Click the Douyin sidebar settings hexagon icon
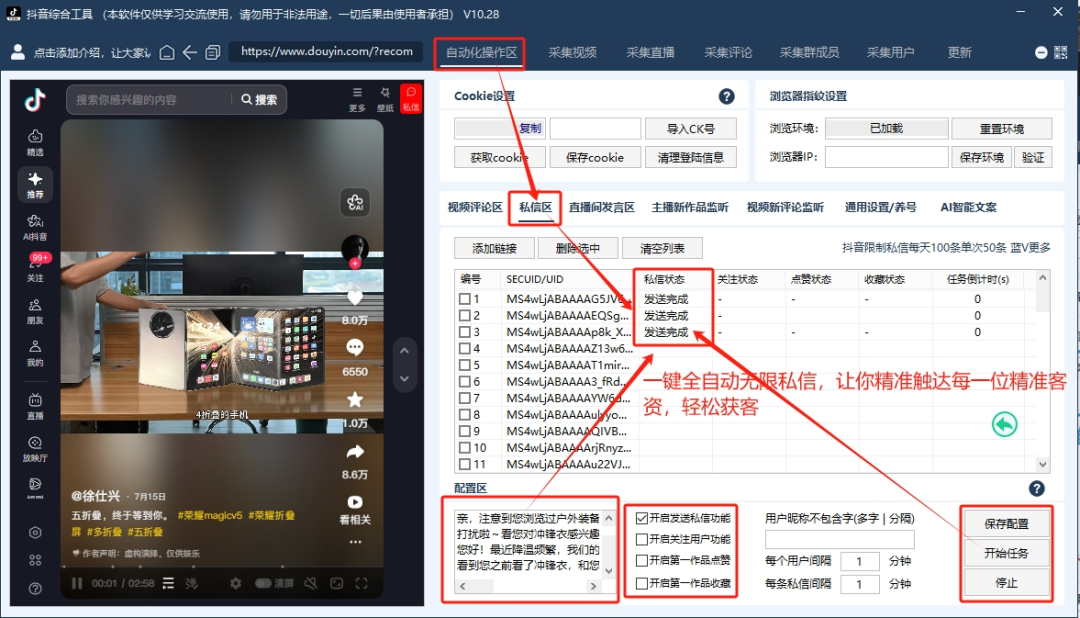The height and width of the screenshot is (618, 1080). click(35, 533)
